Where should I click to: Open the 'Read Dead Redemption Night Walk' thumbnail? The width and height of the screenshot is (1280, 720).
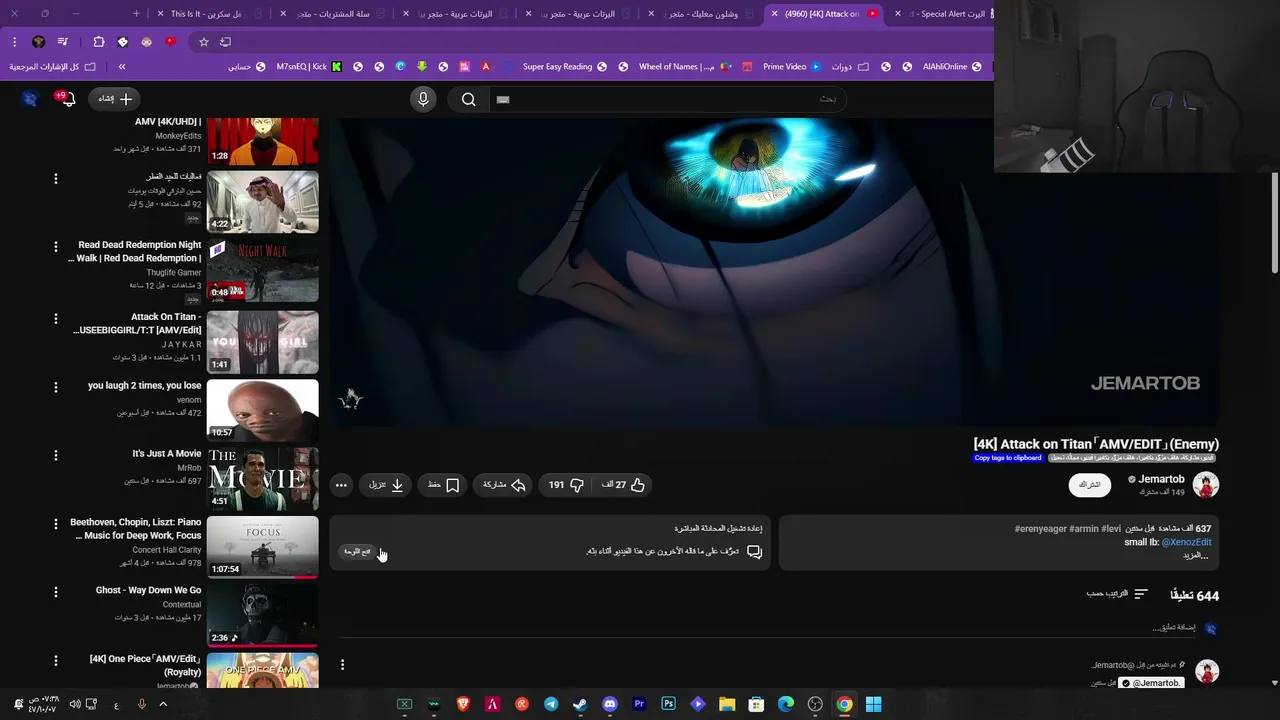262,271
